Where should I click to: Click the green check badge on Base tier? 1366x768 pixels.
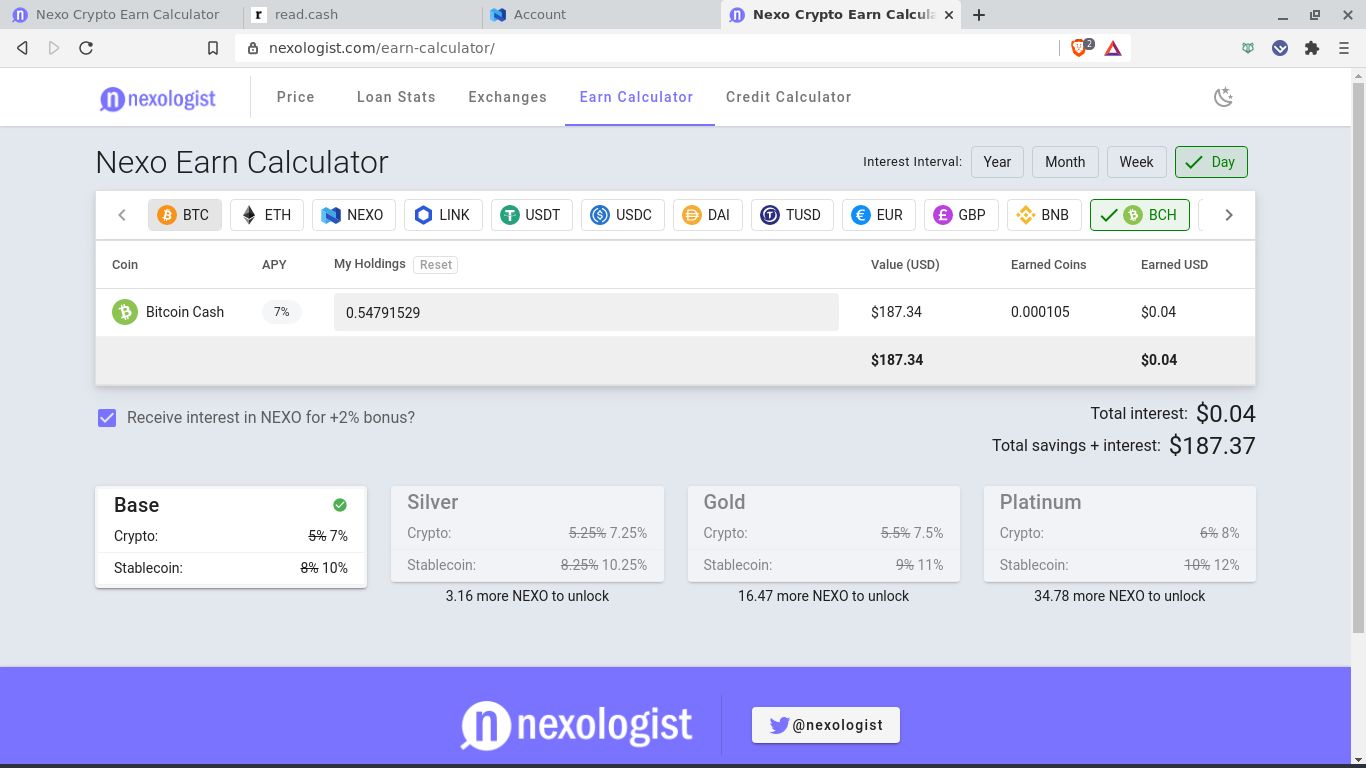340,505
